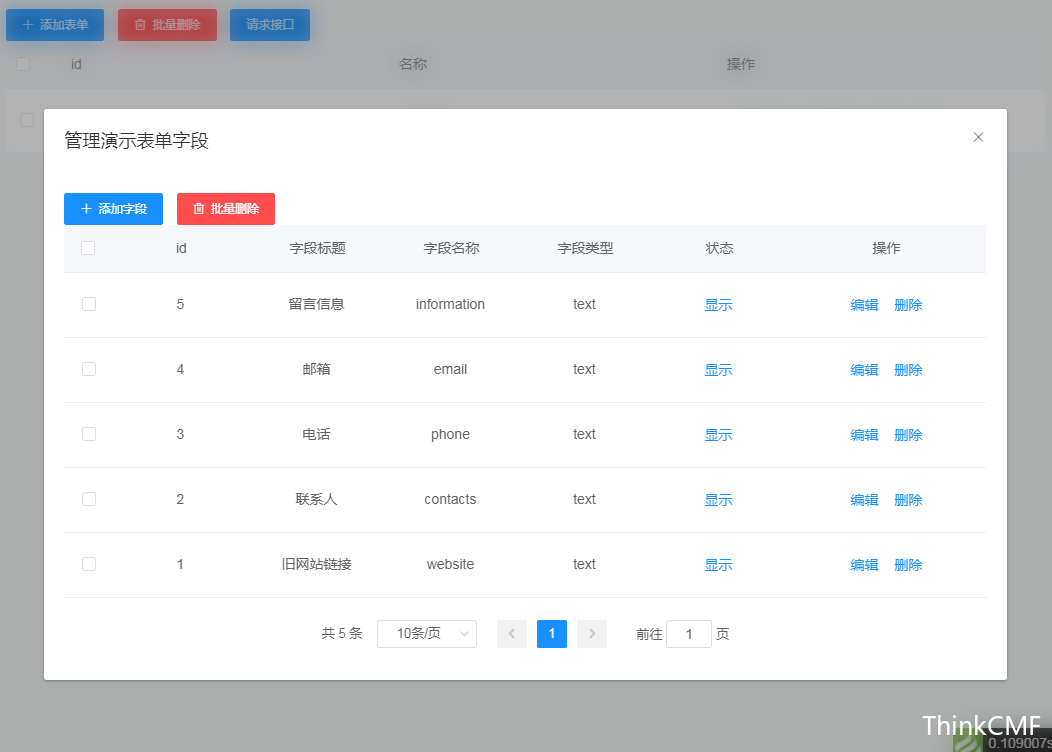Go to previous page using left arrow
The height and width of the screenshot is (752, 1052).
pyautogui.click(x=511, y=634)
